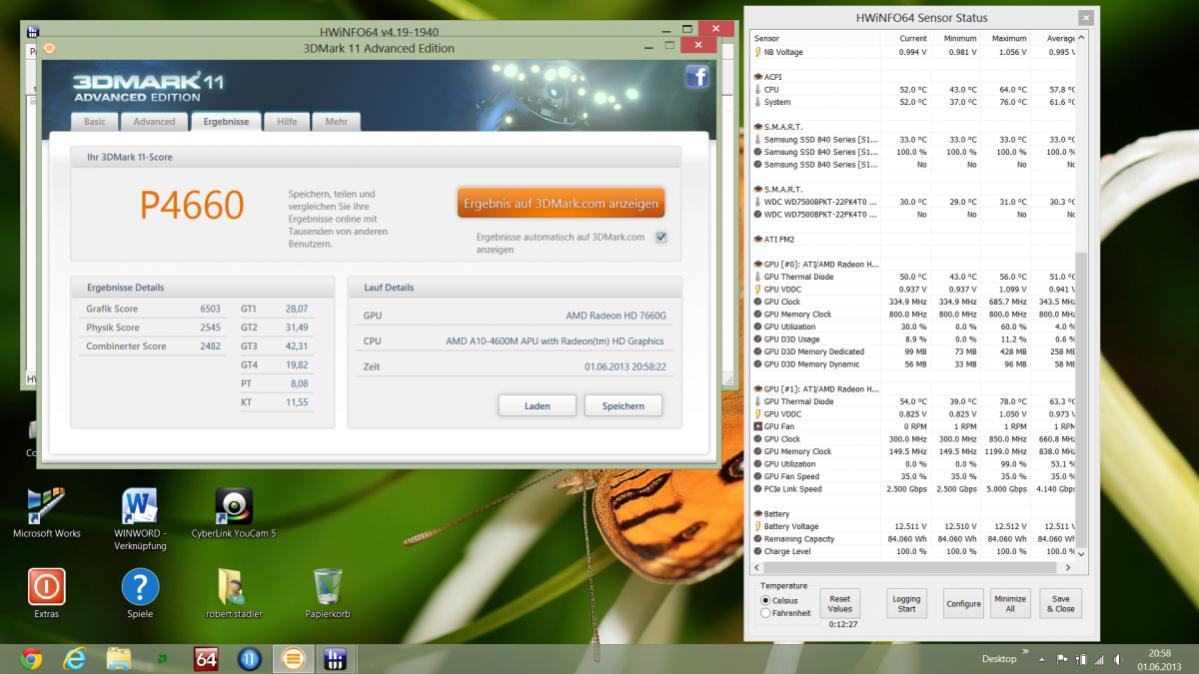Select the NB Voltage sensor row
Screen dimensions: 1199x674
point(914,52)
